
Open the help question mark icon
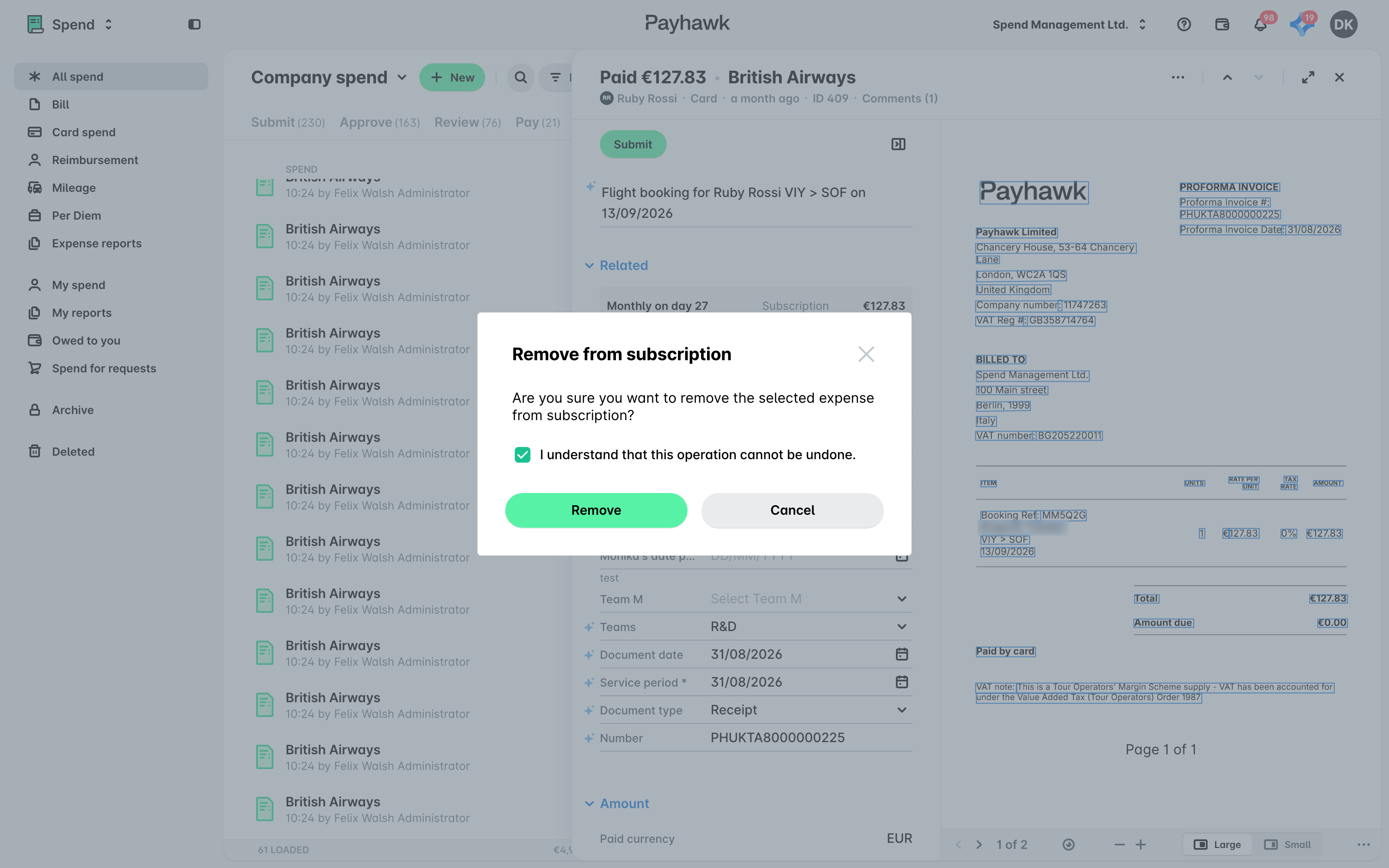(x=1184, y=24)
